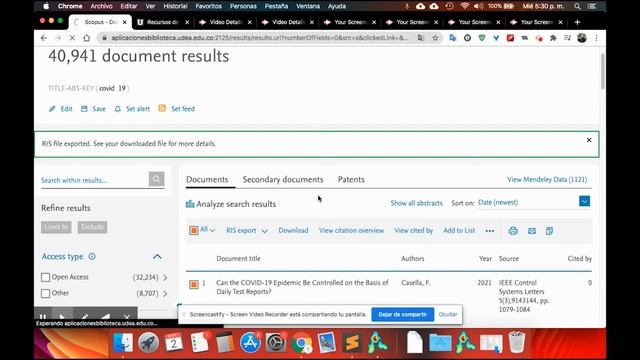Open Chrome profile avatar
The height and width of the screenshot is (360, 640).
coord(582,38)
